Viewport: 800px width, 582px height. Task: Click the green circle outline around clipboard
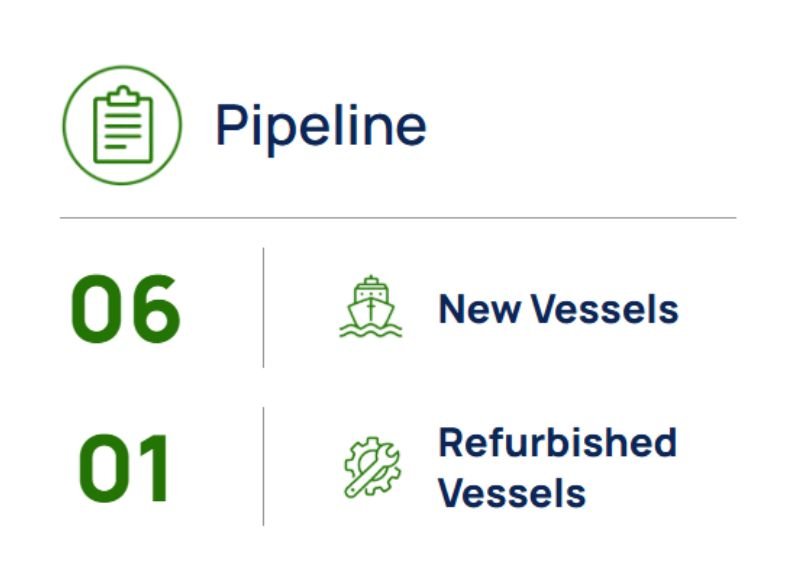pyautogui.click(x=122, y=125)
